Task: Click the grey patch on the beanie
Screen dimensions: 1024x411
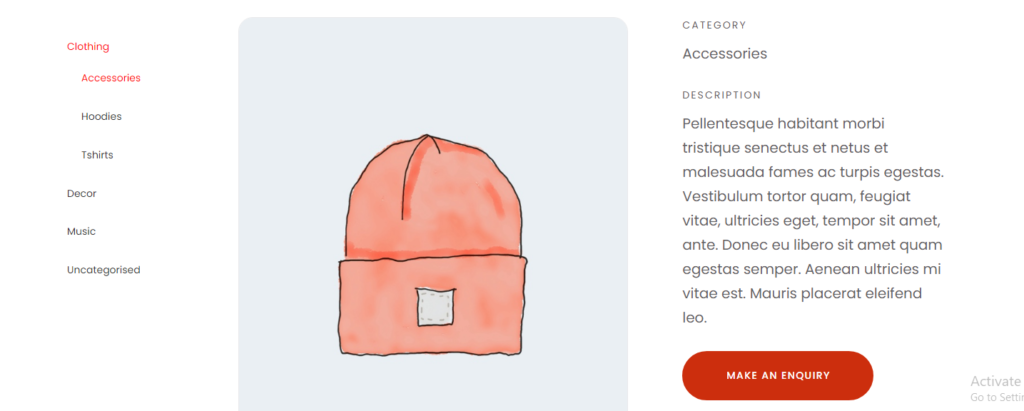Action: 436,306
